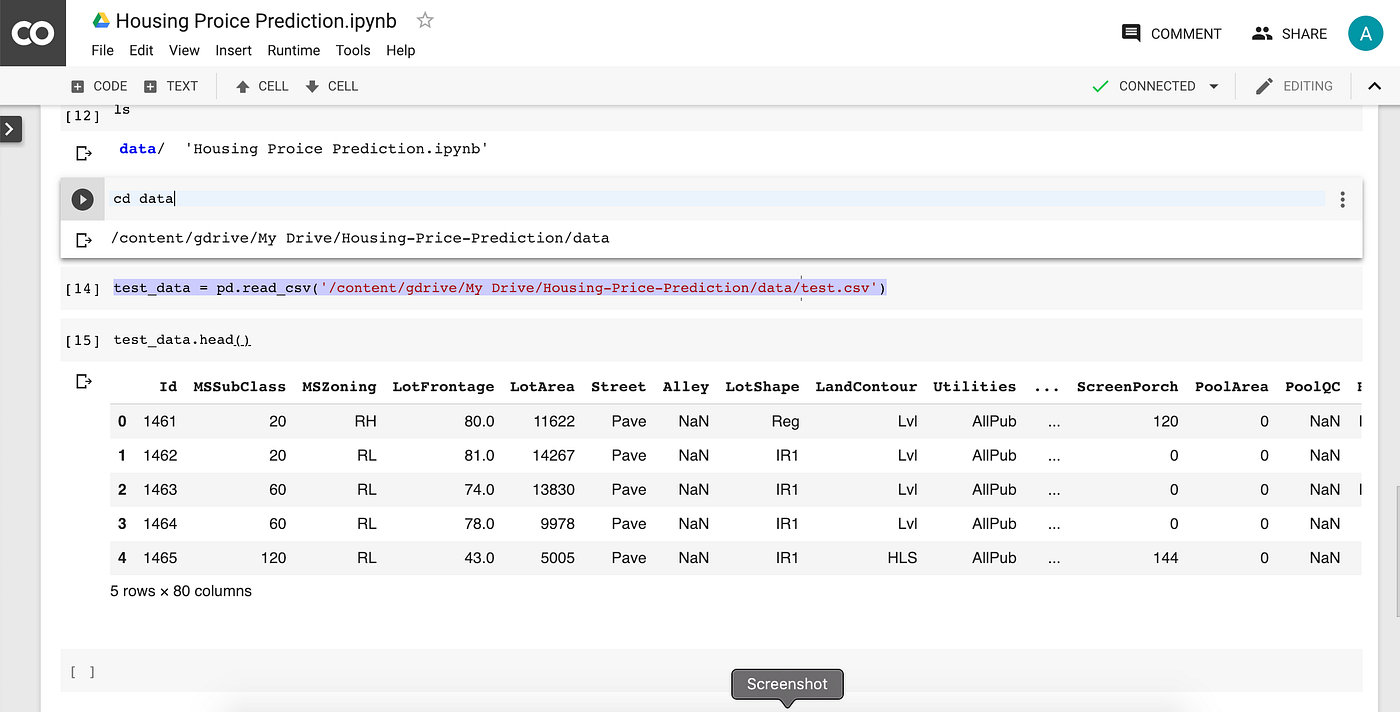Screen dimensions: 1400x712
Task: Open the CONNECTED runtime dropdown arrow
Action: 1214,86
